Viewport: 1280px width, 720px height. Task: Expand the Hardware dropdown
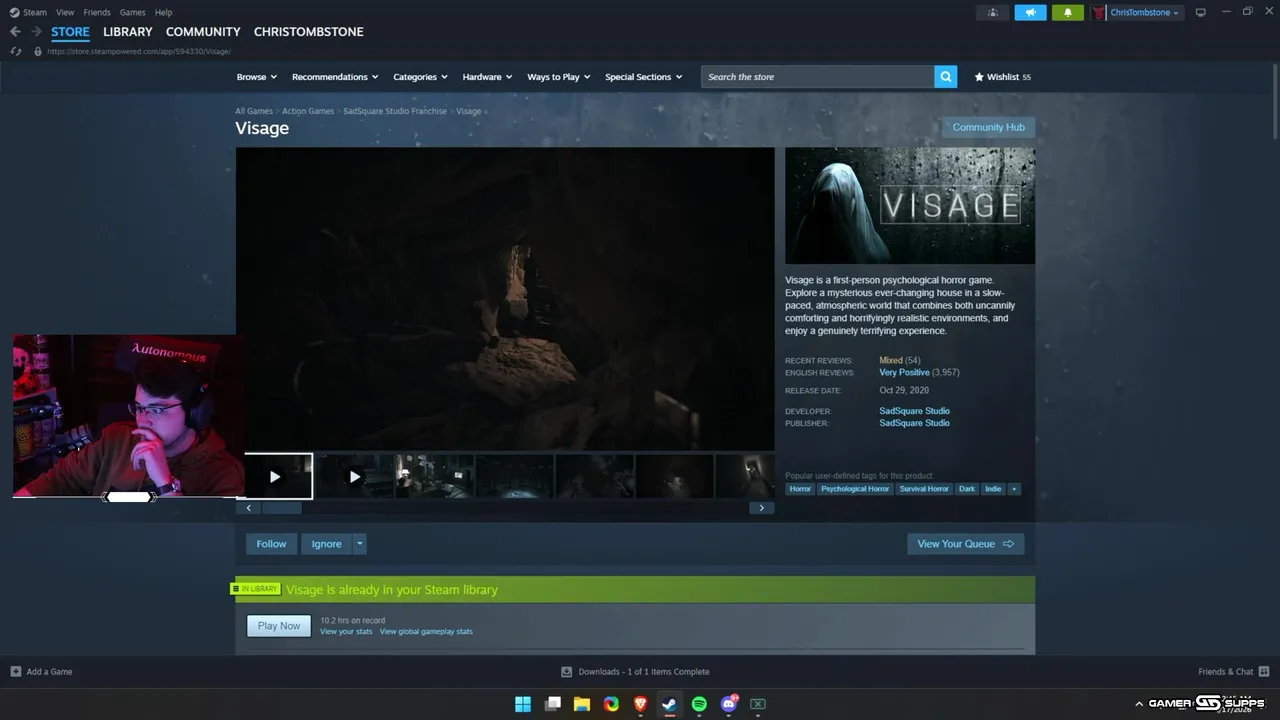(x=487, y=77)
